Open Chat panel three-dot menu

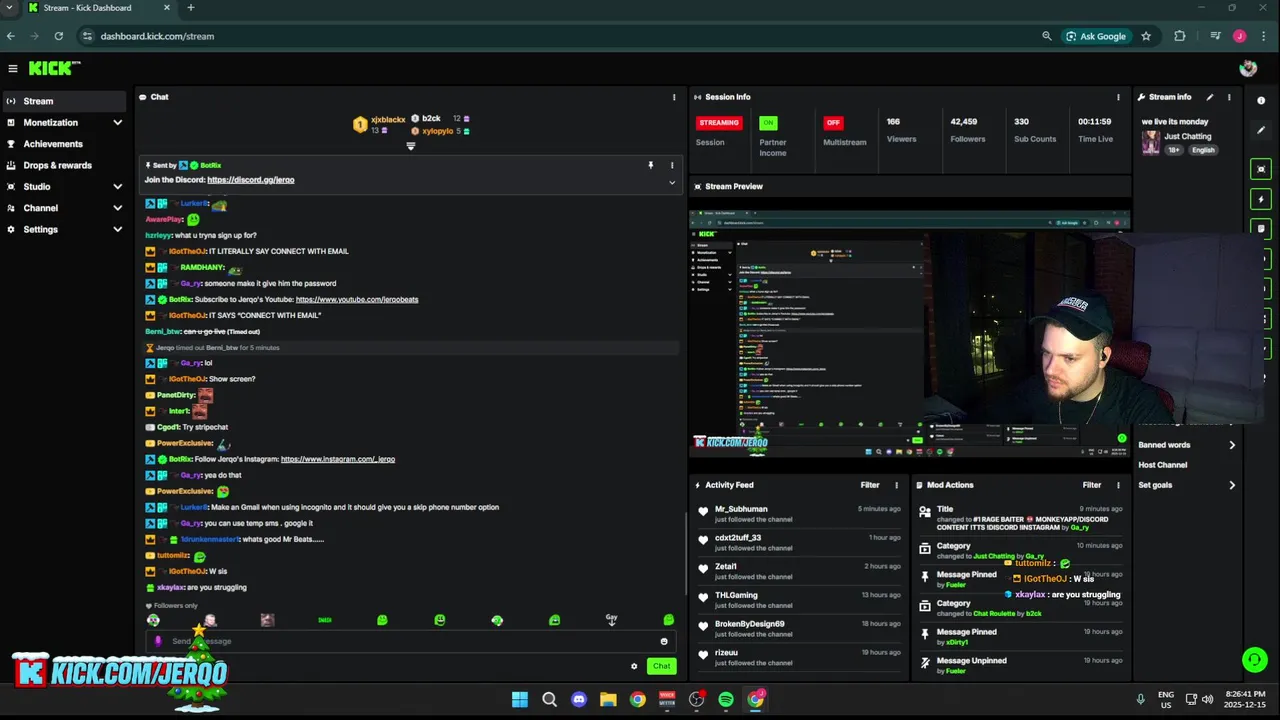[x=674, y=97]
